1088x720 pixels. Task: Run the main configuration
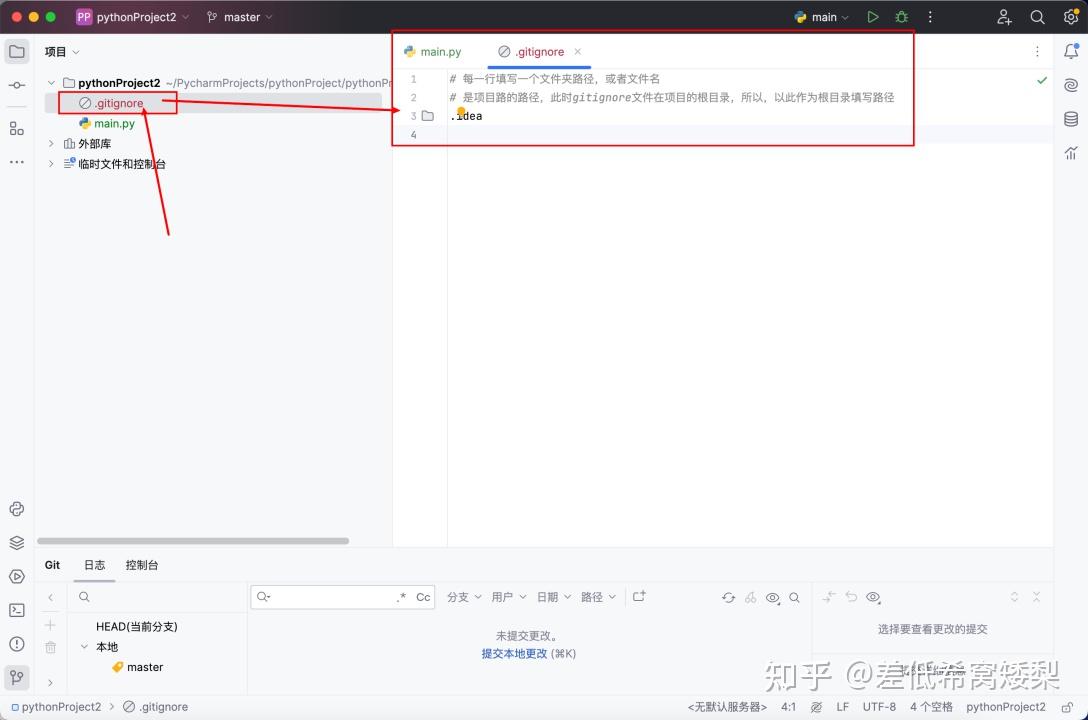(873, 17)
